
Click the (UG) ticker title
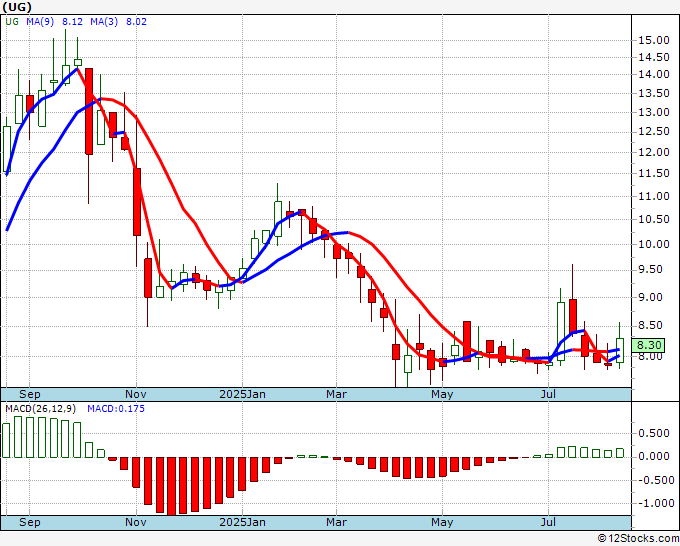17,7
